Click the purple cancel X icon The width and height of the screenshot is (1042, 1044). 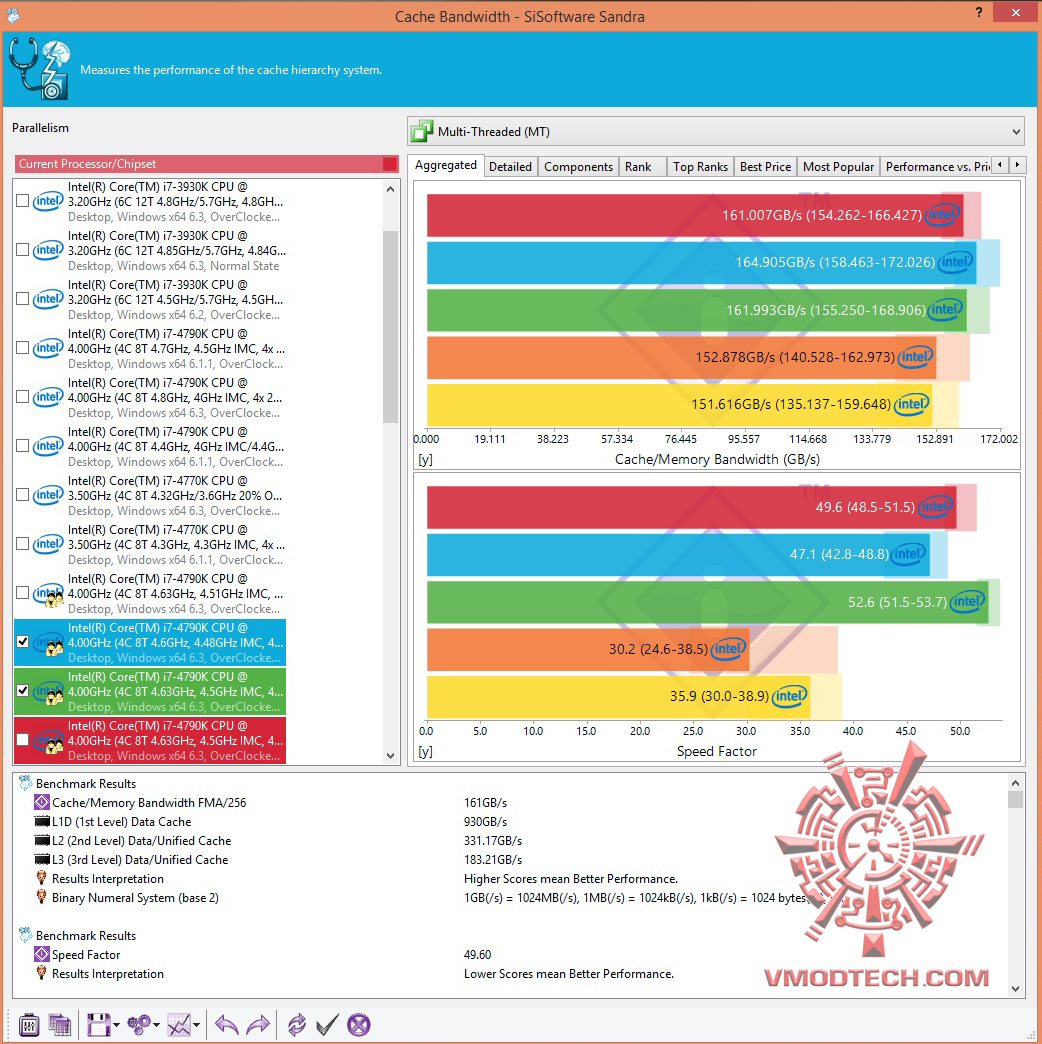pos(359,1025)
